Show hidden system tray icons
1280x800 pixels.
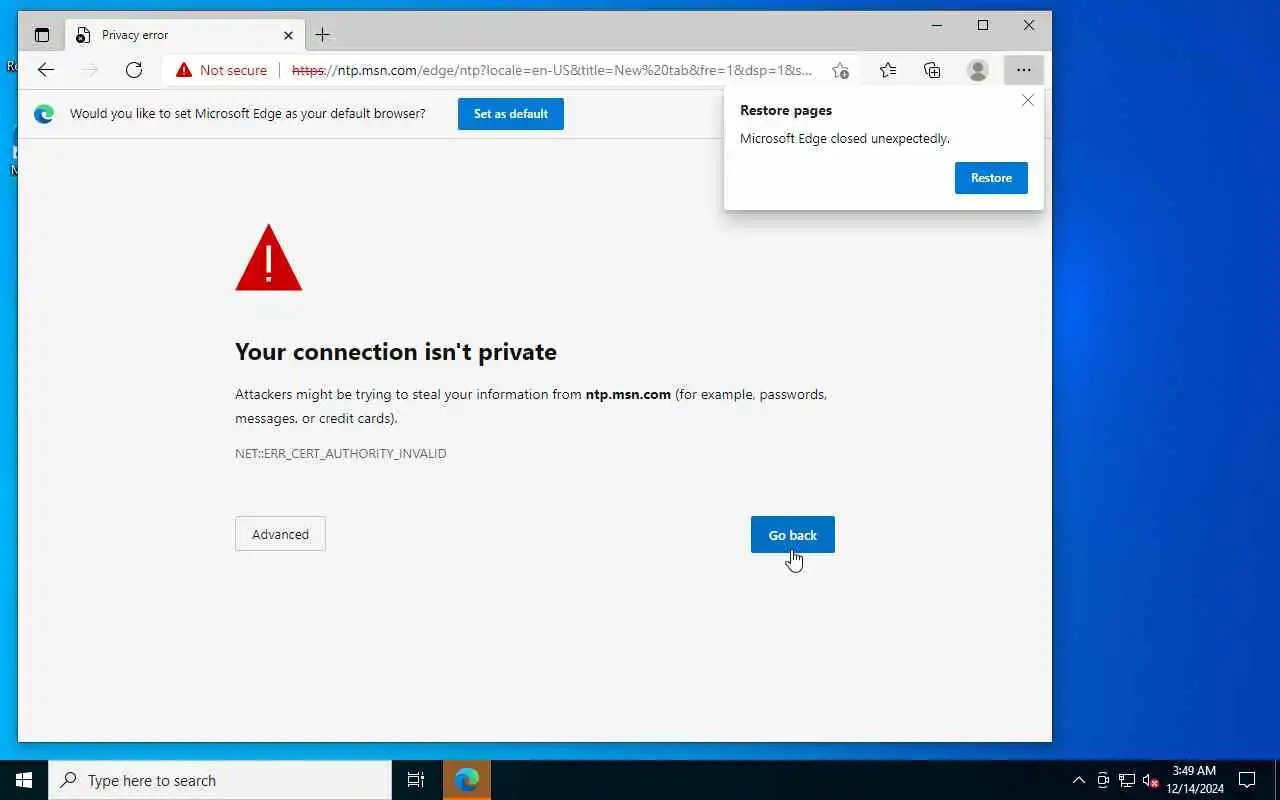1078,780
